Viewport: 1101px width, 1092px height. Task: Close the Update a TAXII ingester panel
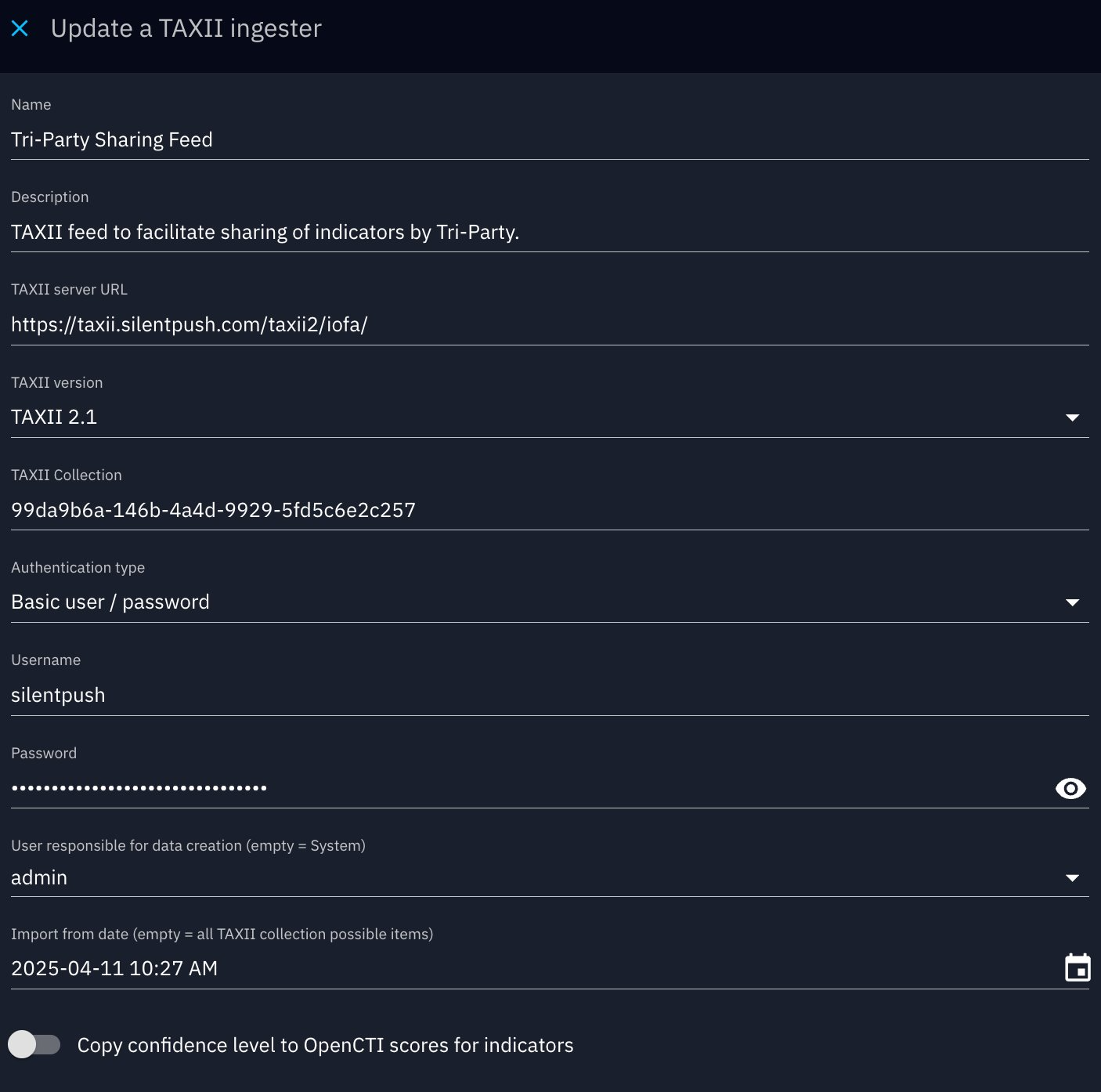pos(20,29)
